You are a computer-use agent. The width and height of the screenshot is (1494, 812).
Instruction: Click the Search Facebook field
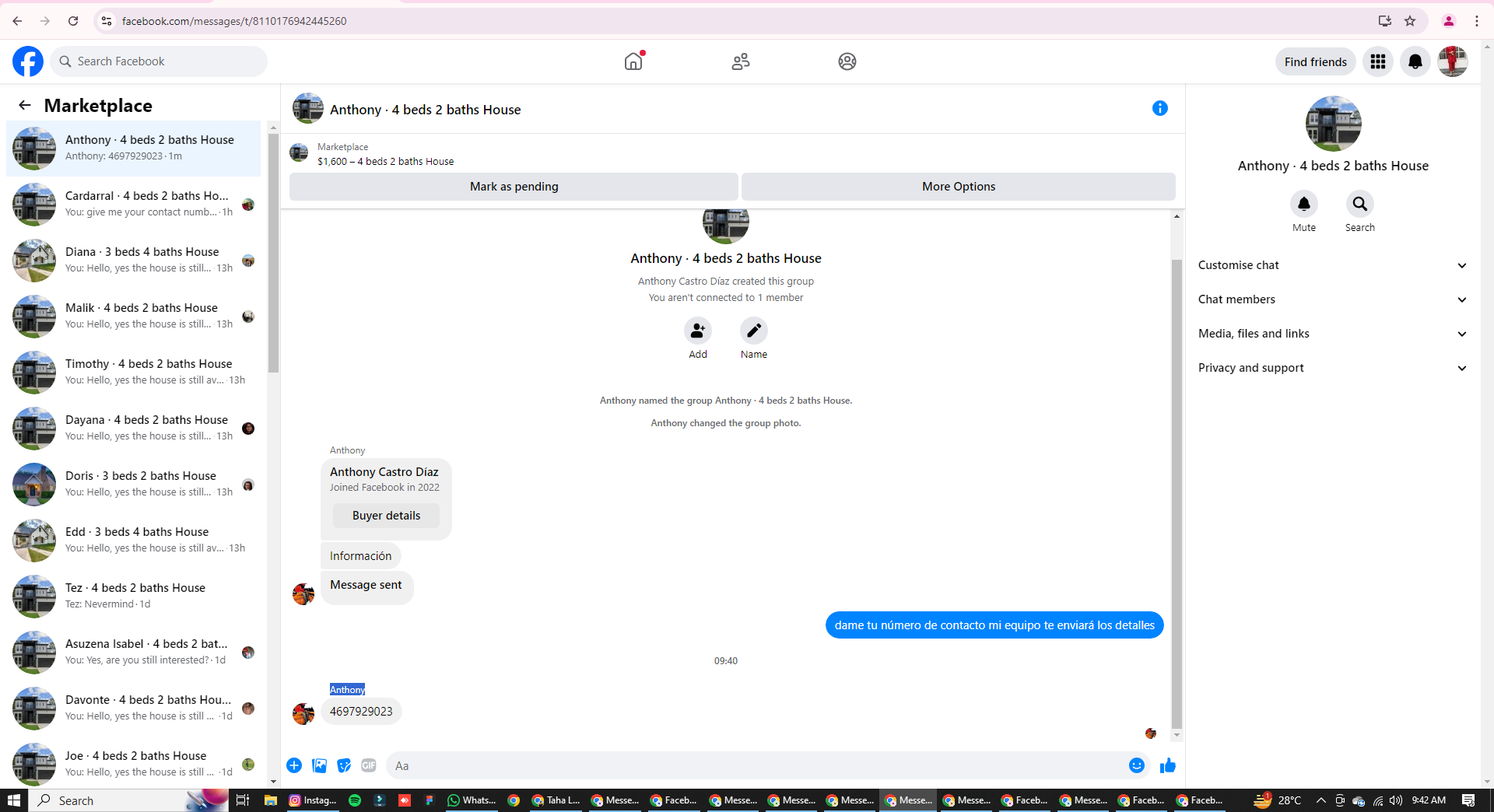159,61
